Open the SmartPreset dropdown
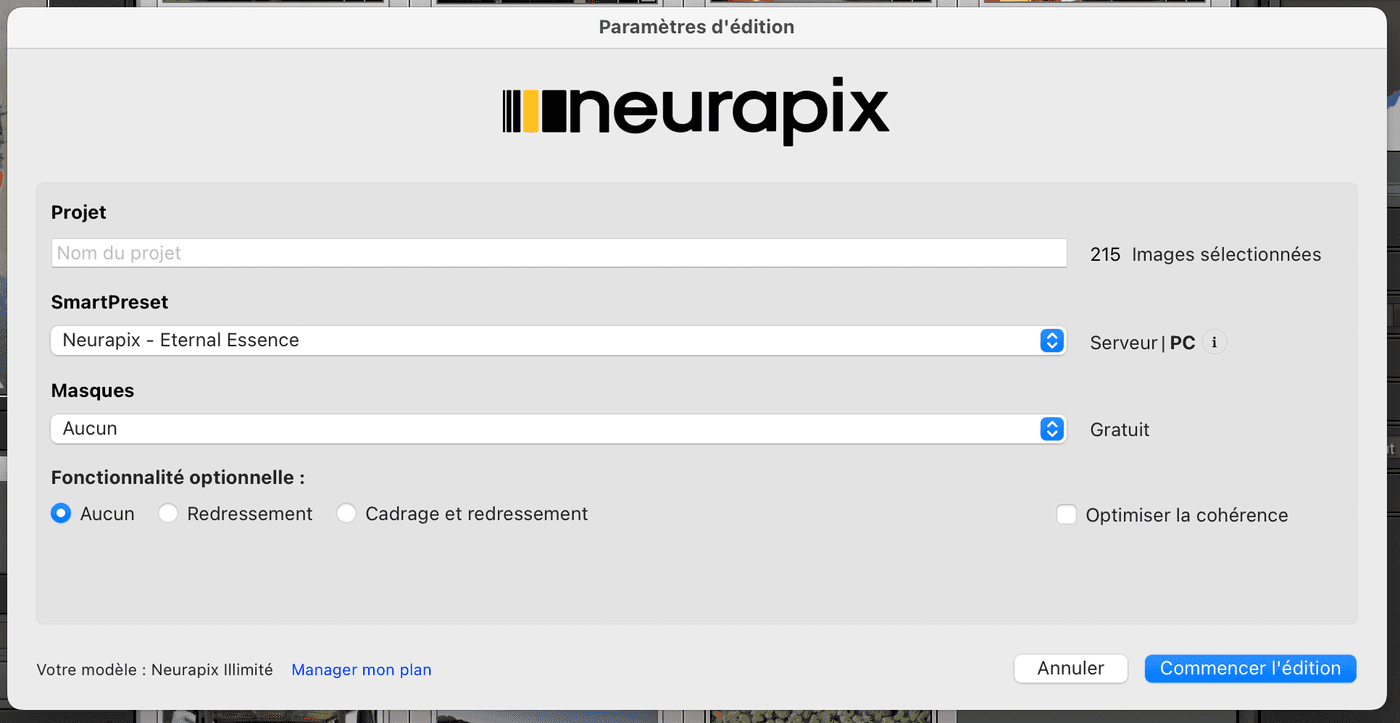This screenshot has height=723, width=1400. coord(558,340)
